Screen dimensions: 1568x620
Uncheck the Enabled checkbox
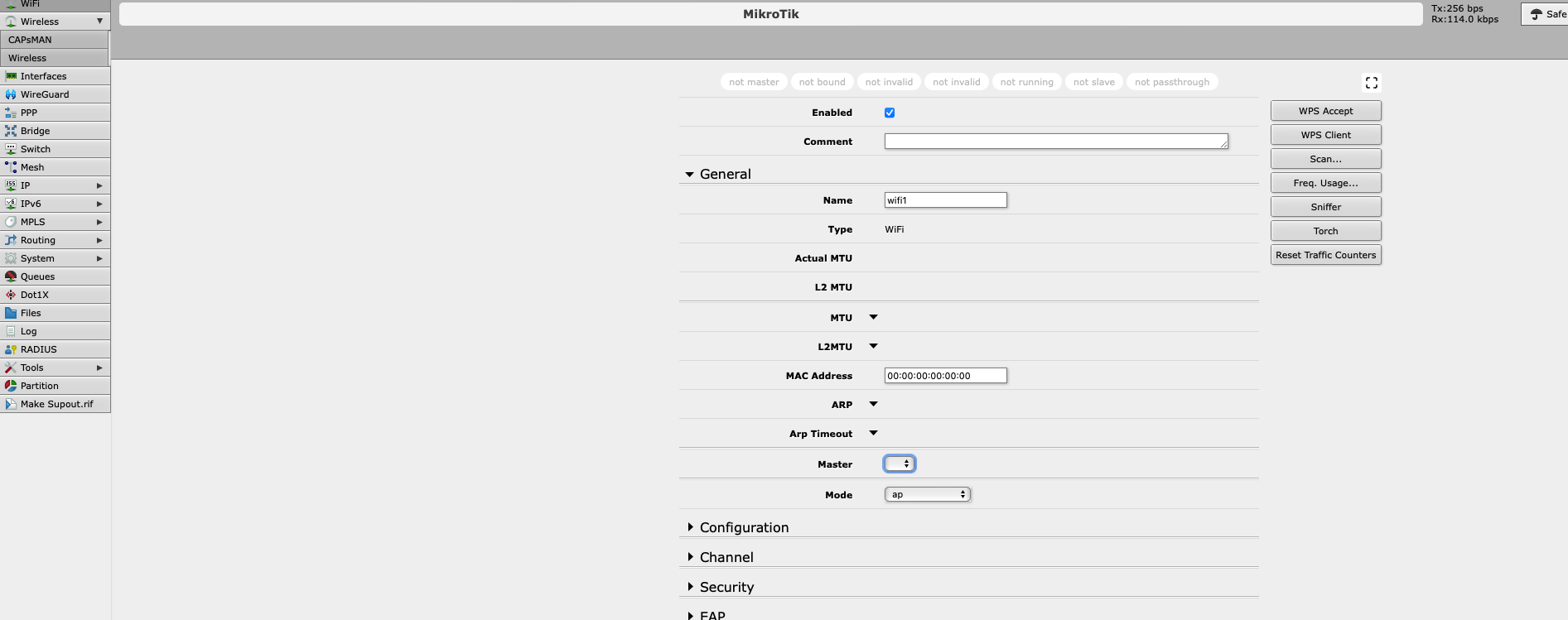coord(890,113)
